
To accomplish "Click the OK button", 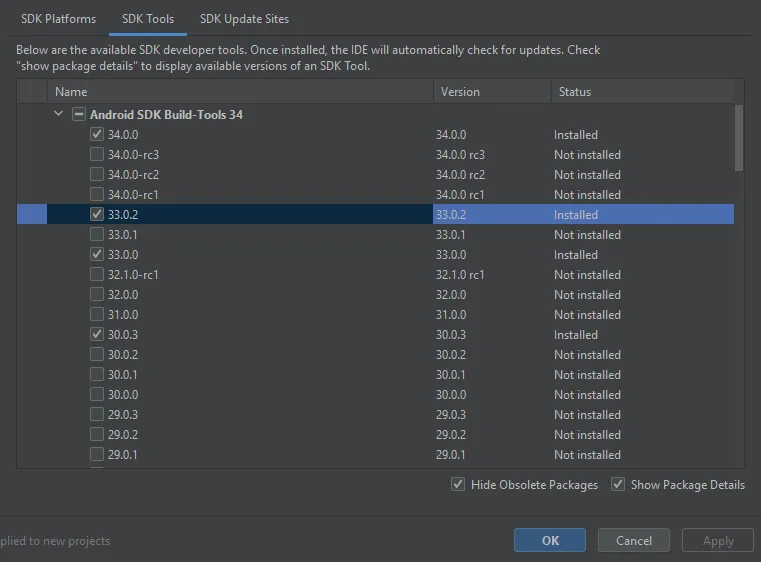I will (x=550, y=540).
